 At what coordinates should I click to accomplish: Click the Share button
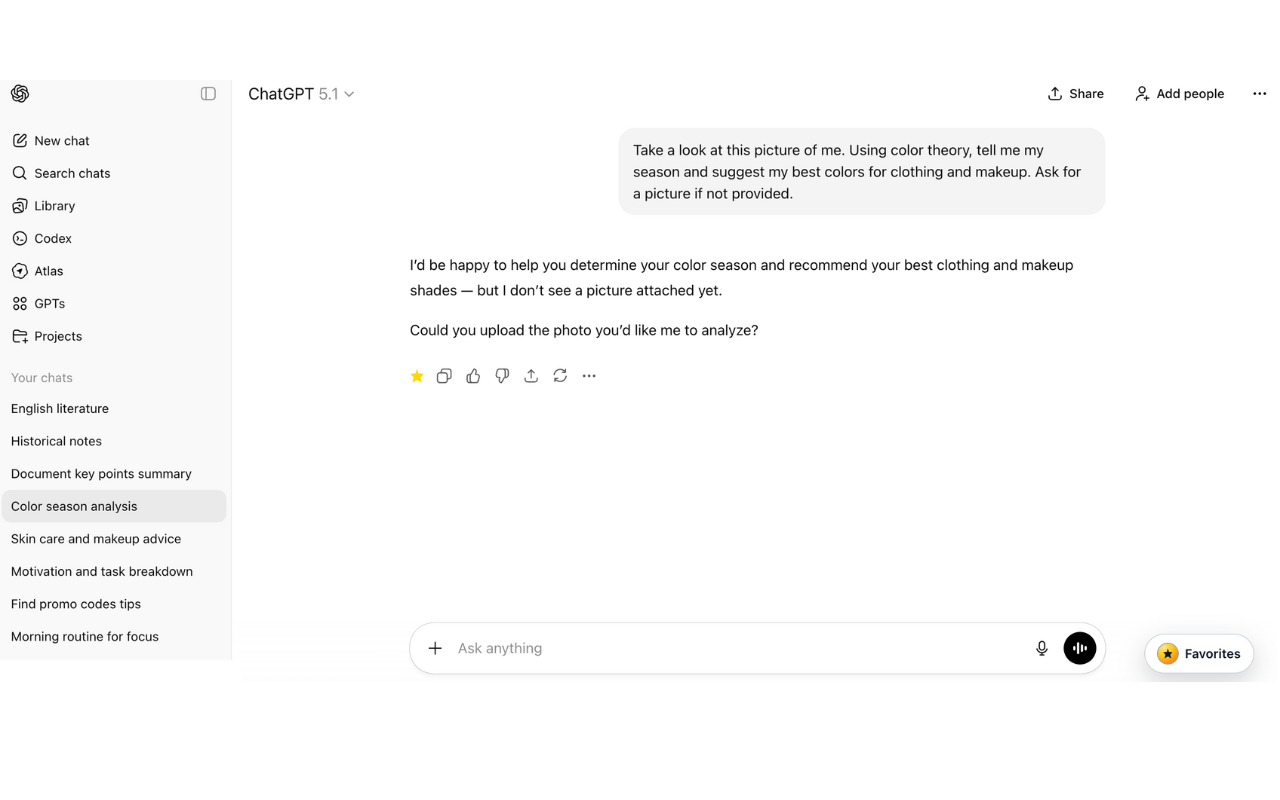tap(1075, 93)
